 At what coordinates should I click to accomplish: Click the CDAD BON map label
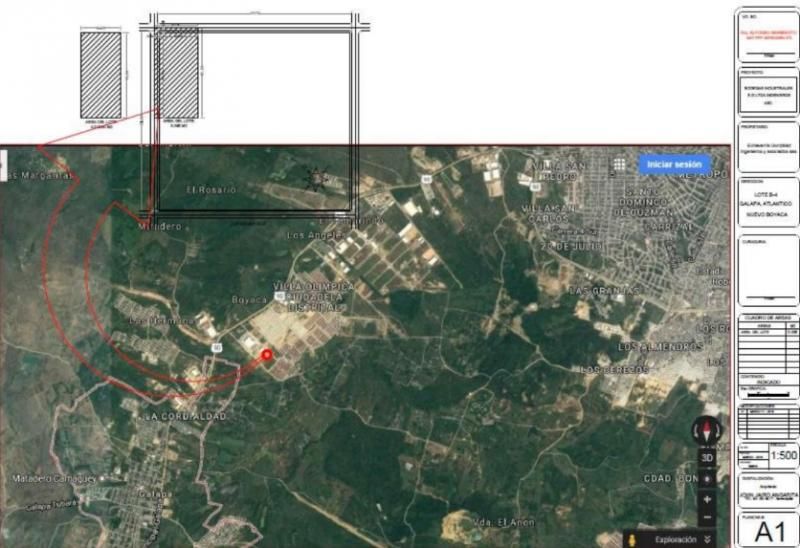click(x=670, y=478)
